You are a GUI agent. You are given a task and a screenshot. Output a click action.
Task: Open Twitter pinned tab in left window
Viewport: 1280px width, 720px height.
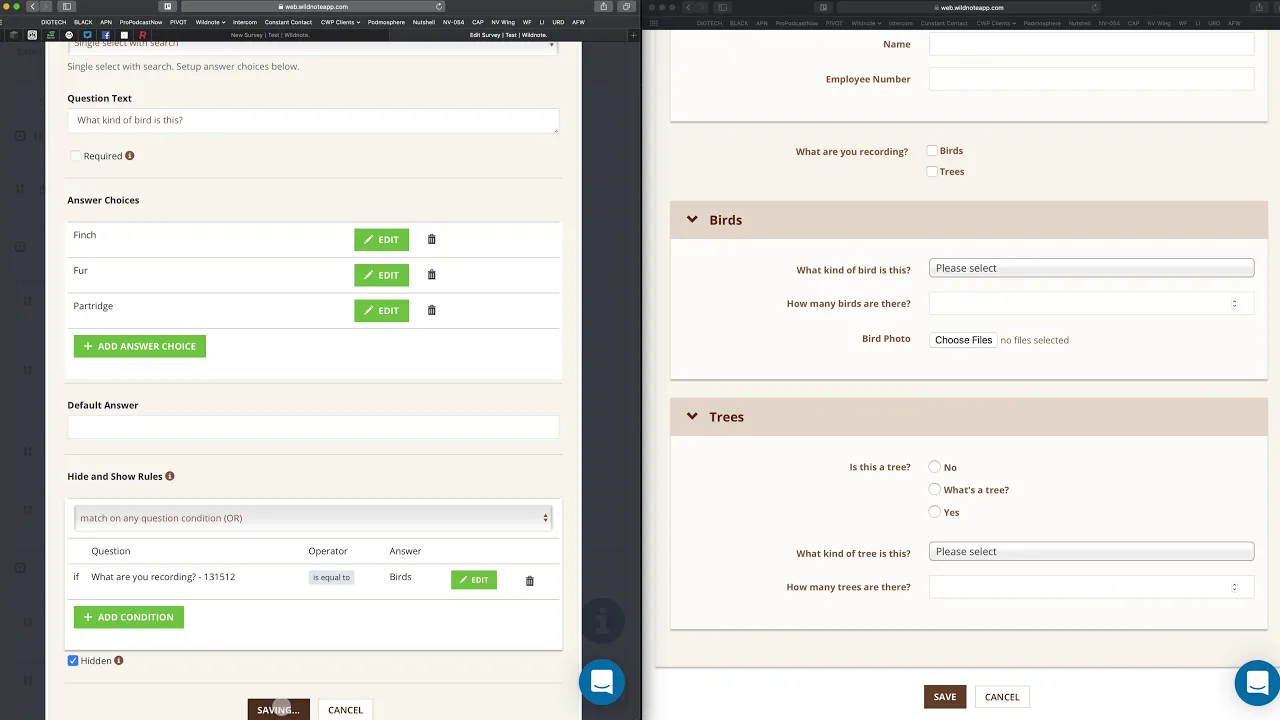point(87,35)
